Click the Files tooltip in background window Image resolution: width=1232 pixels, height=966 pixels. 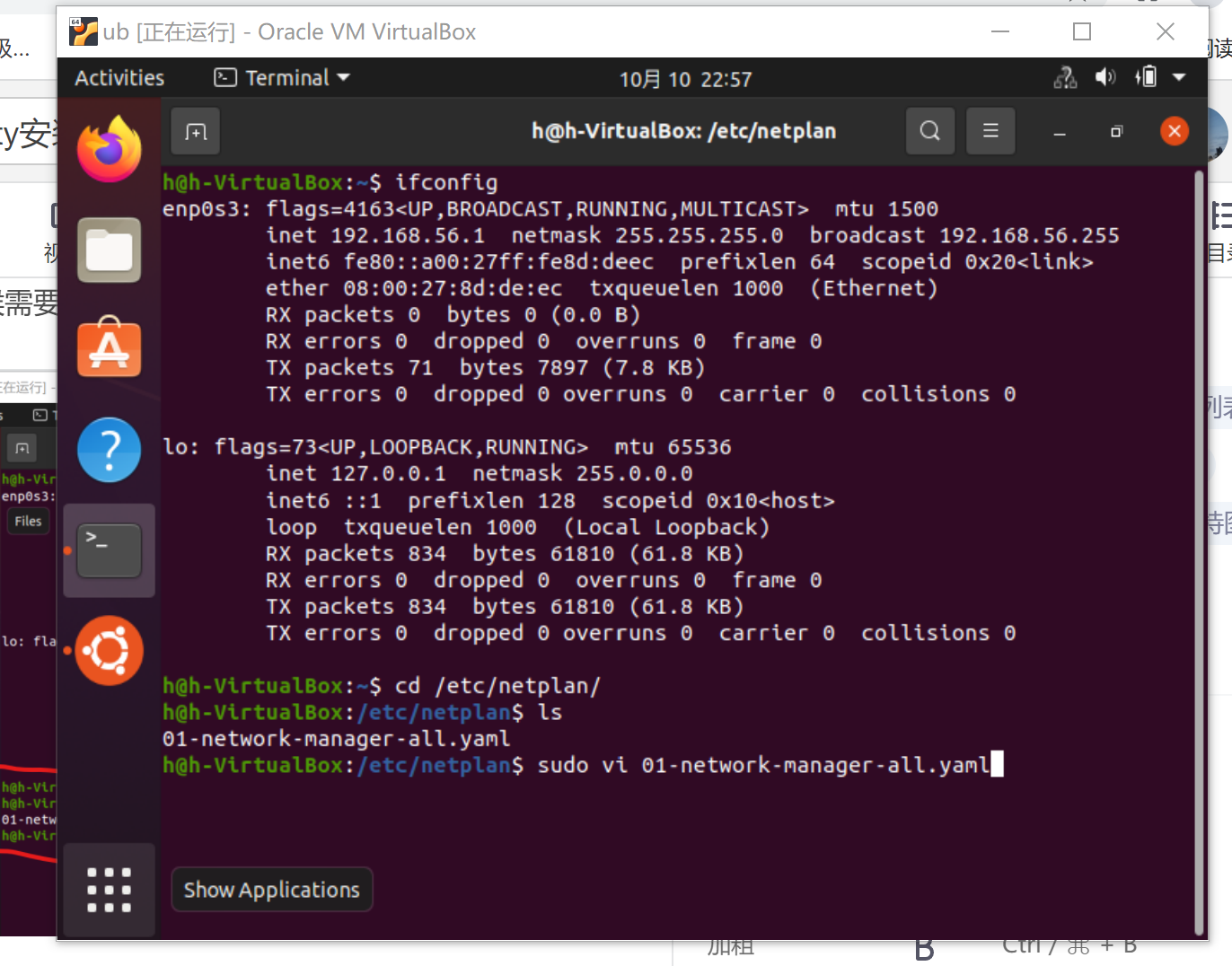28,521
